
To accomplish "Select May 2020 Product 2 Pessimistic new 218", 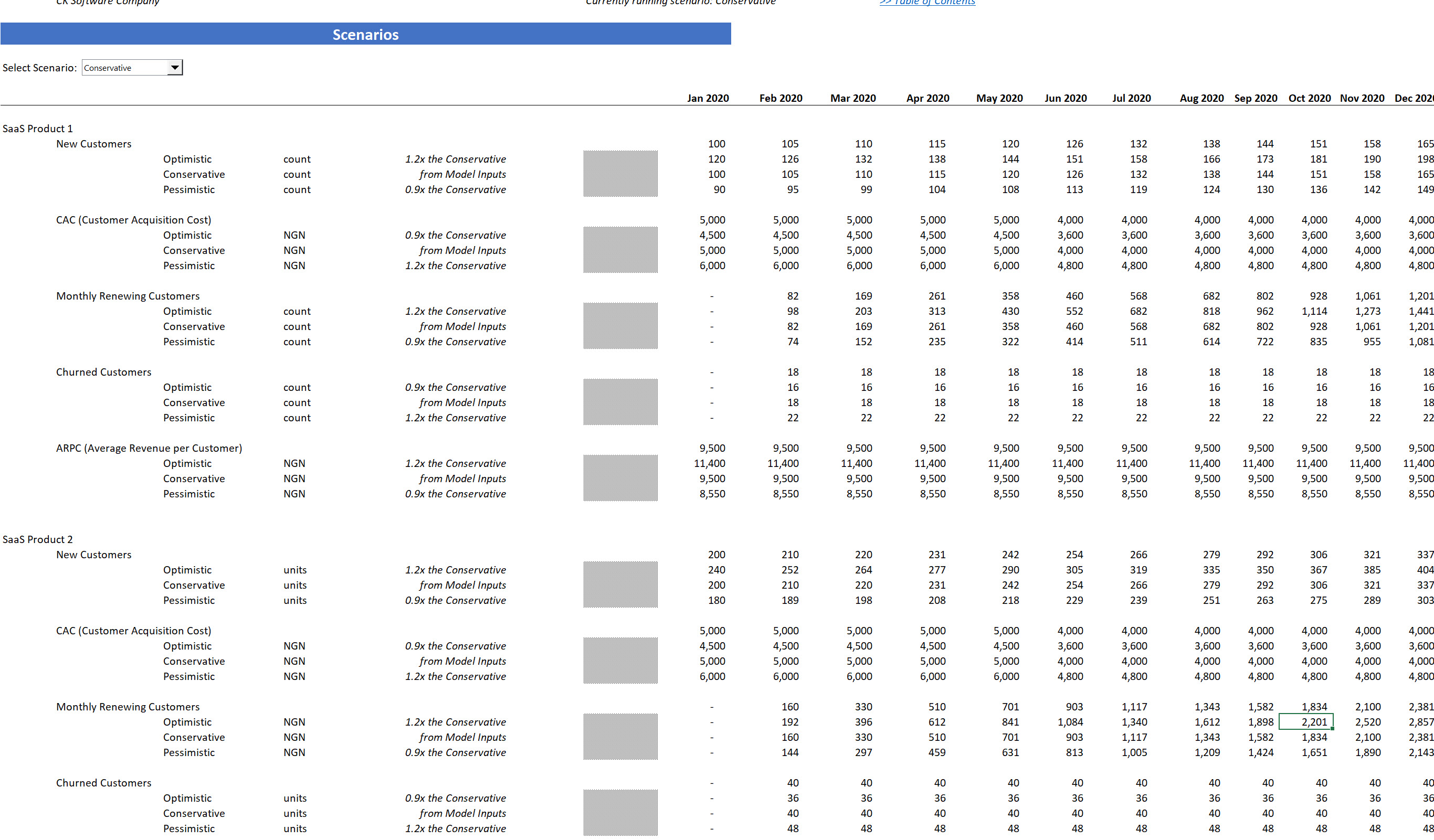I will [1010, 600].
